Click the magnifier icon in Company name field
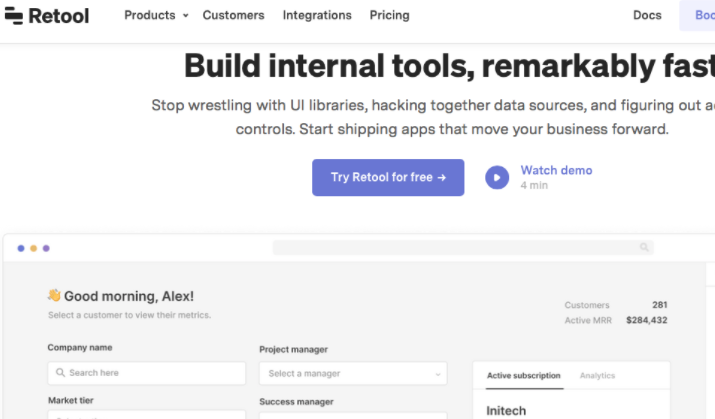Image resolution: width=715 pixels, height=419 pixels. [60, 372]
